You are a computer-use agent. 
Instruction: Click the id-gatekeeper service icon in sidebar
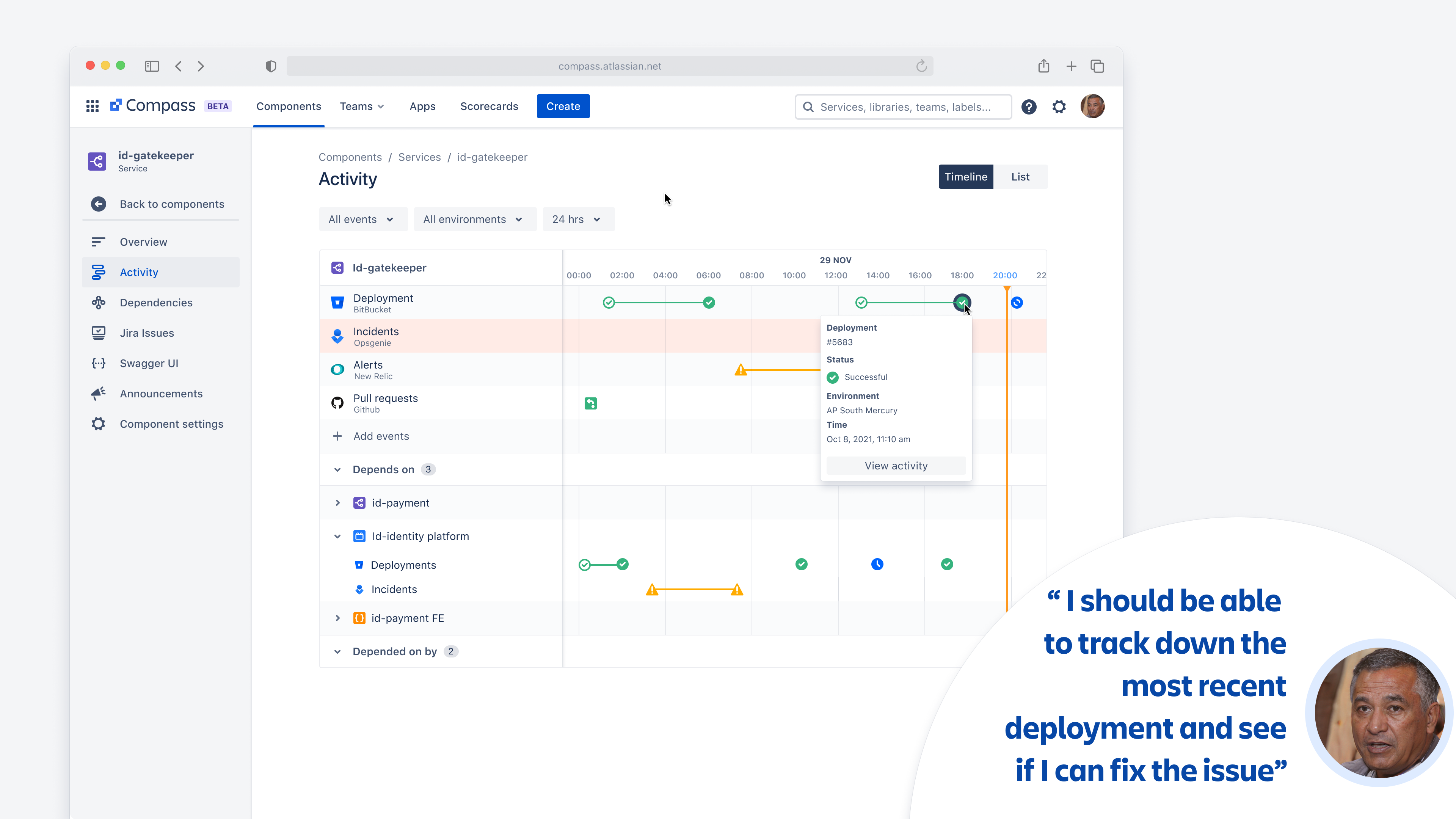click(97, 161)
